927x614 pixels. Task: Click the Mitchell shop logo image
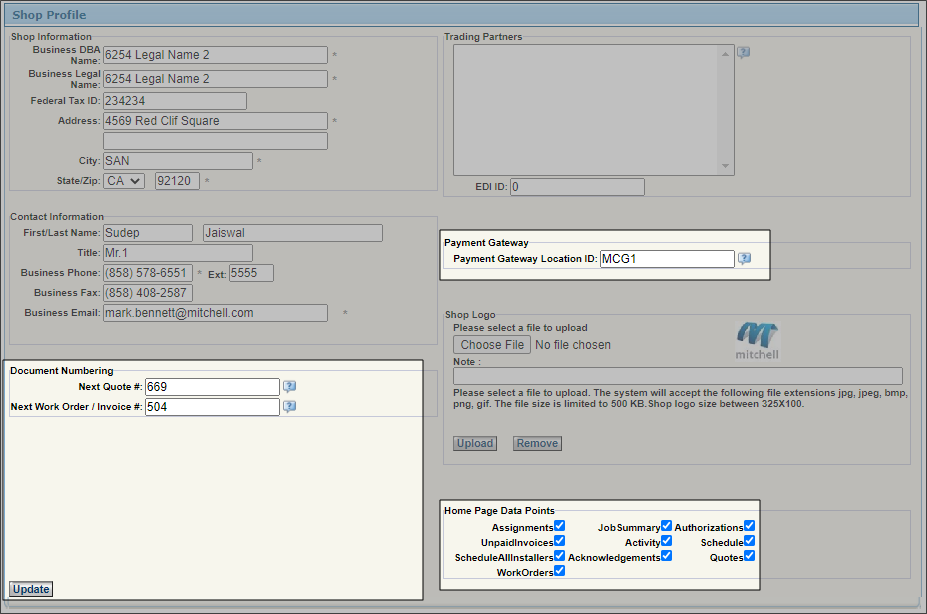tap(757, 340)
